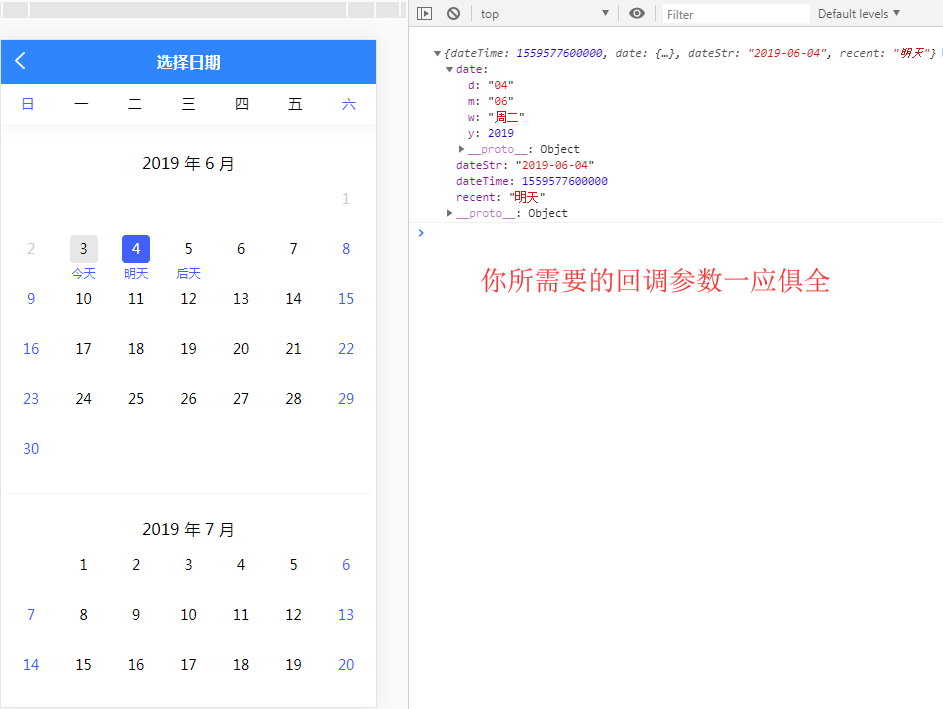The image size is (943, 709).
Task: Click the back arrow in calendar header
Action: click(x=21, y=61)
